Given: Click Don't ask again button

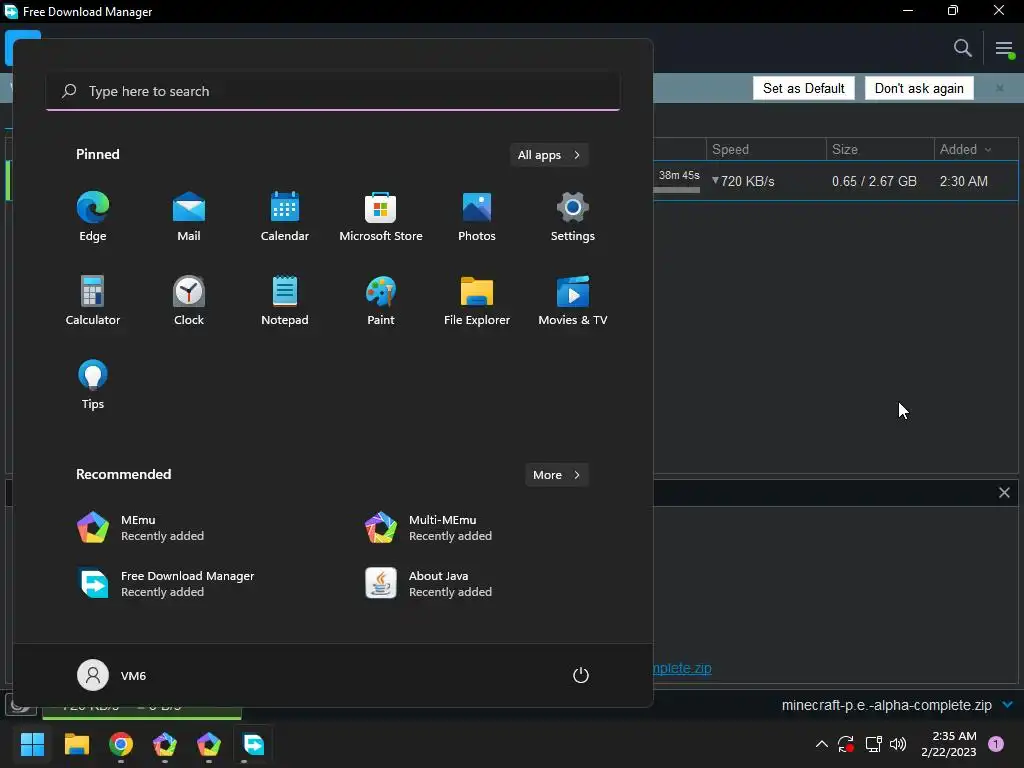Looking at the screenshot, I should point(919,88).
